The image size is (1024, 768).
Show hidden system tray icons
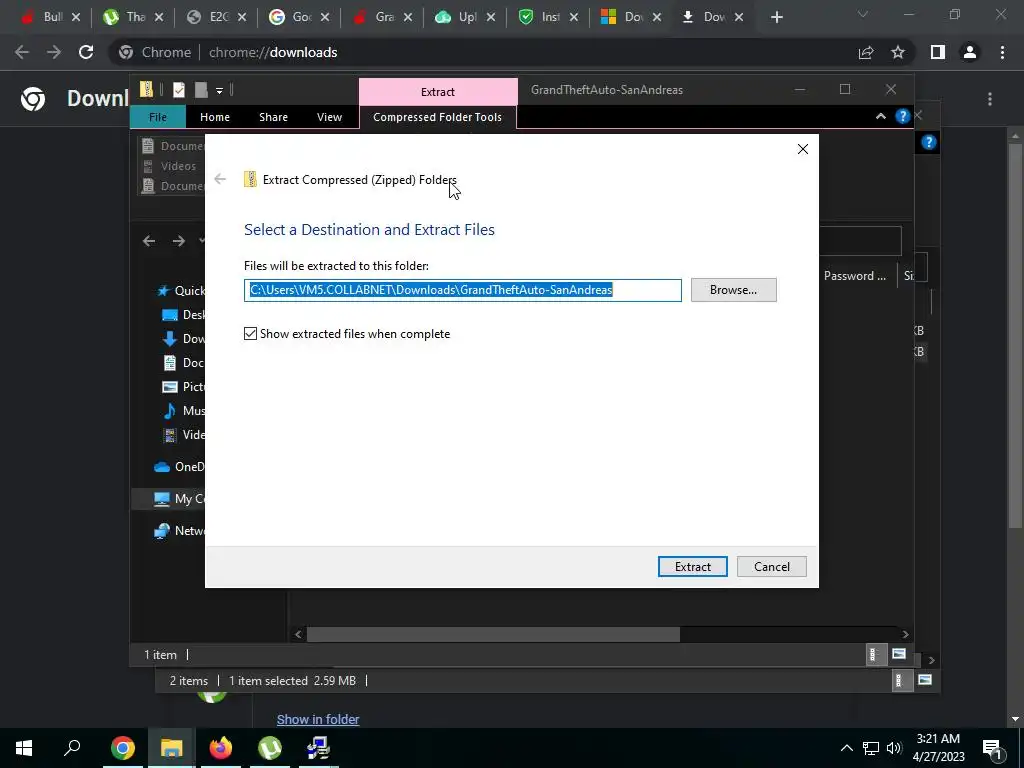[x=846, y=748]
